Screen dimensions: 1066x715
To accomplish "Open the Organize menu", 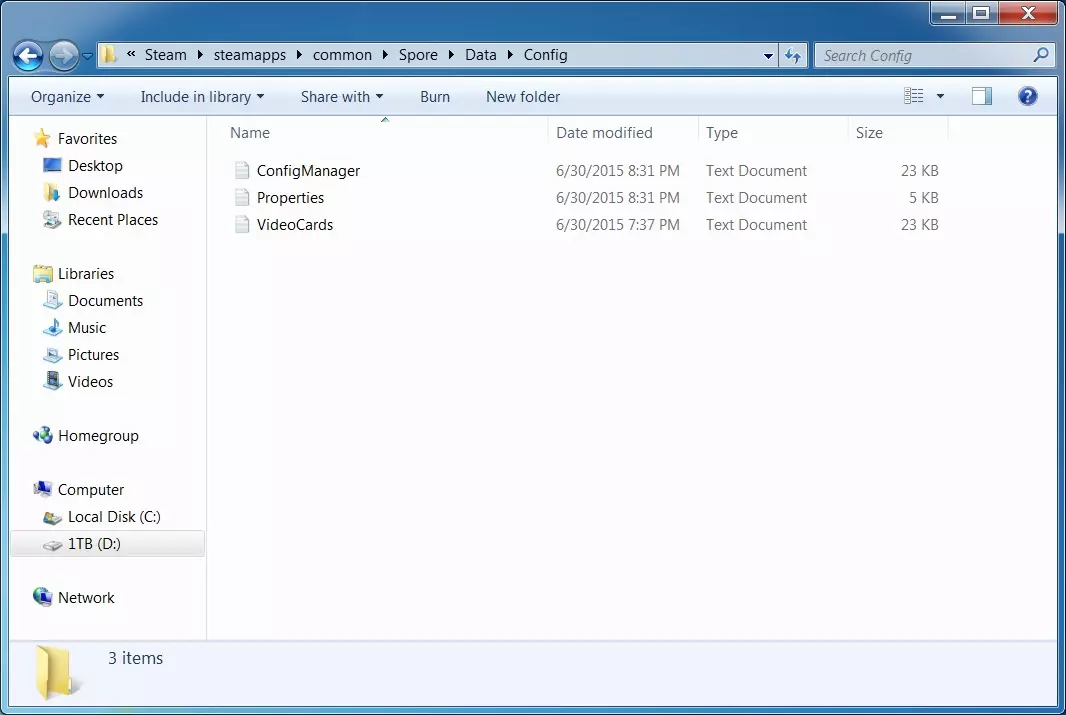I will click(67, 97).
